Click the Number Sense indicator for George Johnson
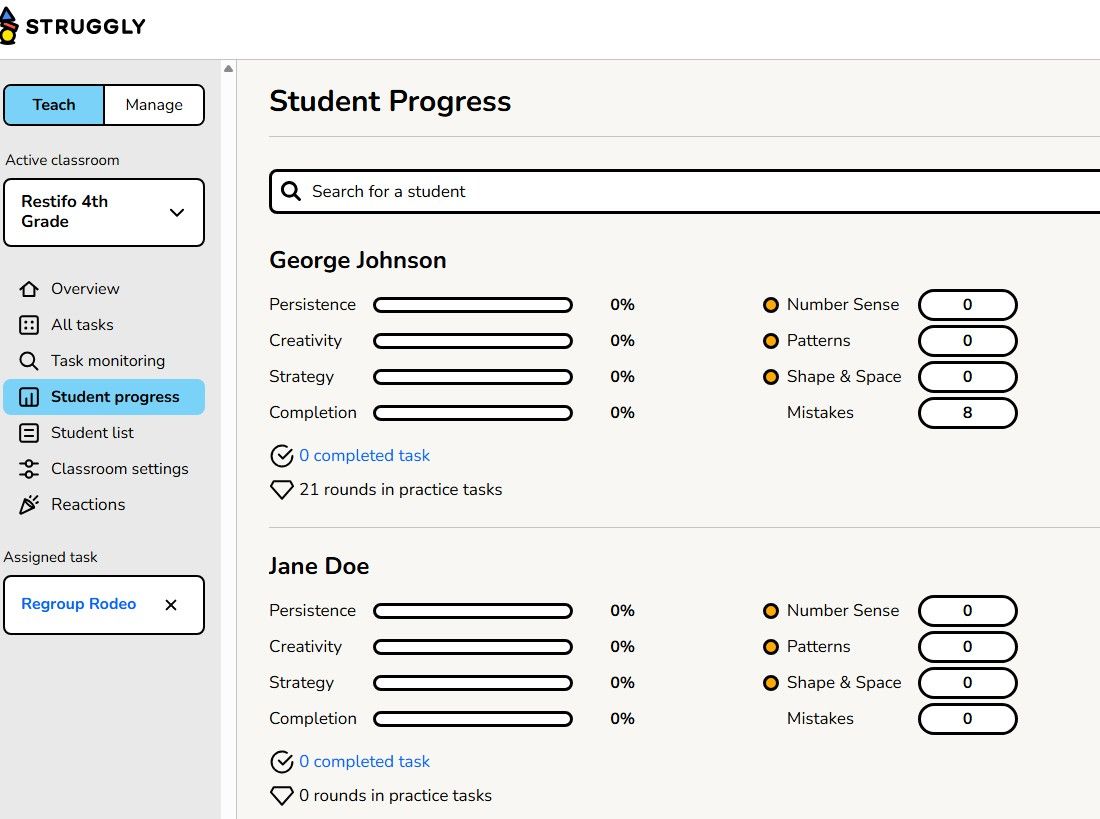 coord(771,304)
